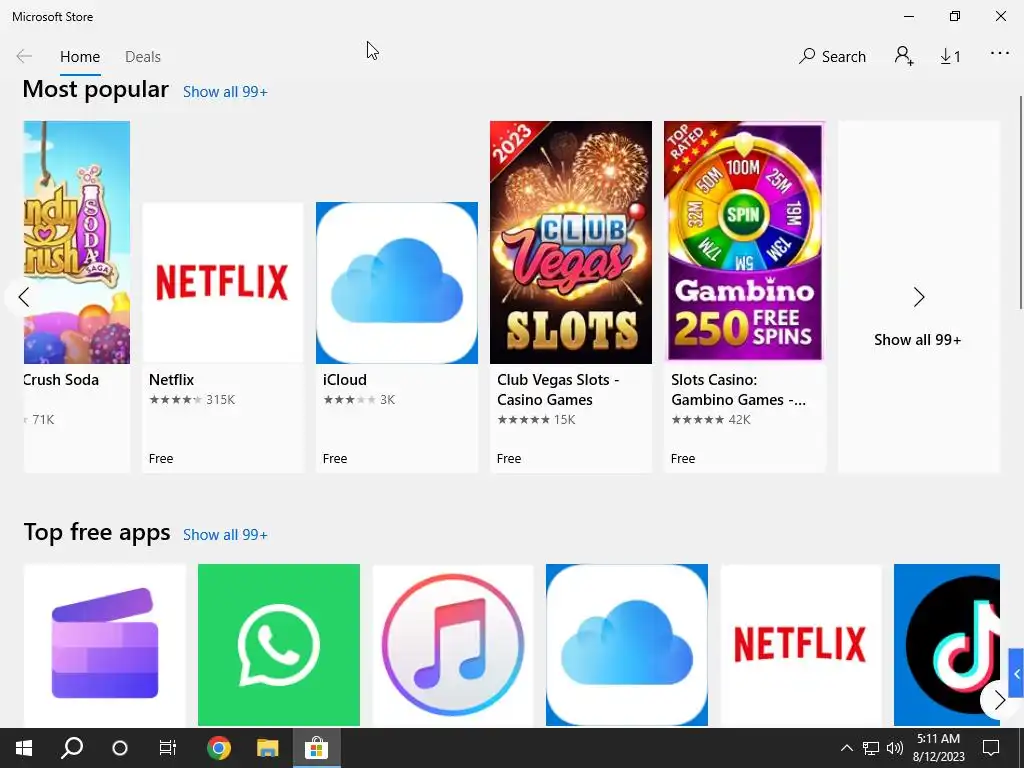Click Gambino 42K star rating
Viewport: 1024px width, 768px height.
pos(711,420)
